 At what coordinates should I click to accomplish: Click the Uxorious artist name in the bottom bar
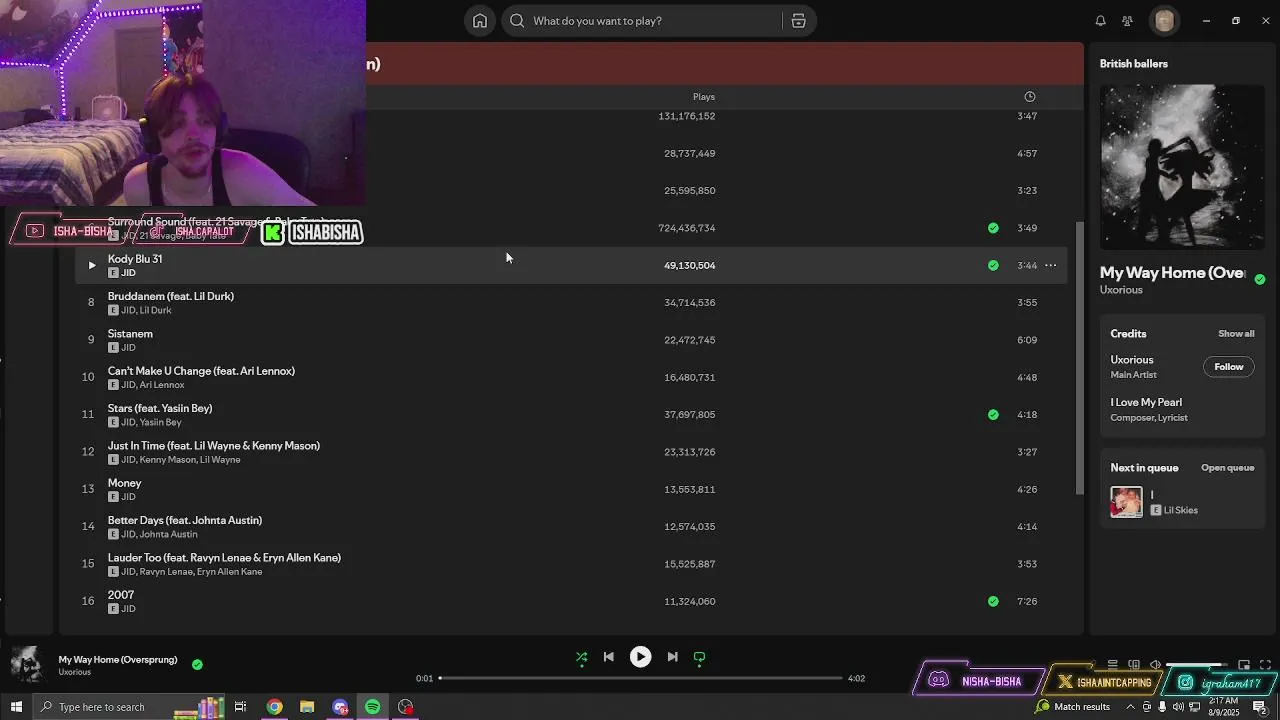[x=74, y=672]
